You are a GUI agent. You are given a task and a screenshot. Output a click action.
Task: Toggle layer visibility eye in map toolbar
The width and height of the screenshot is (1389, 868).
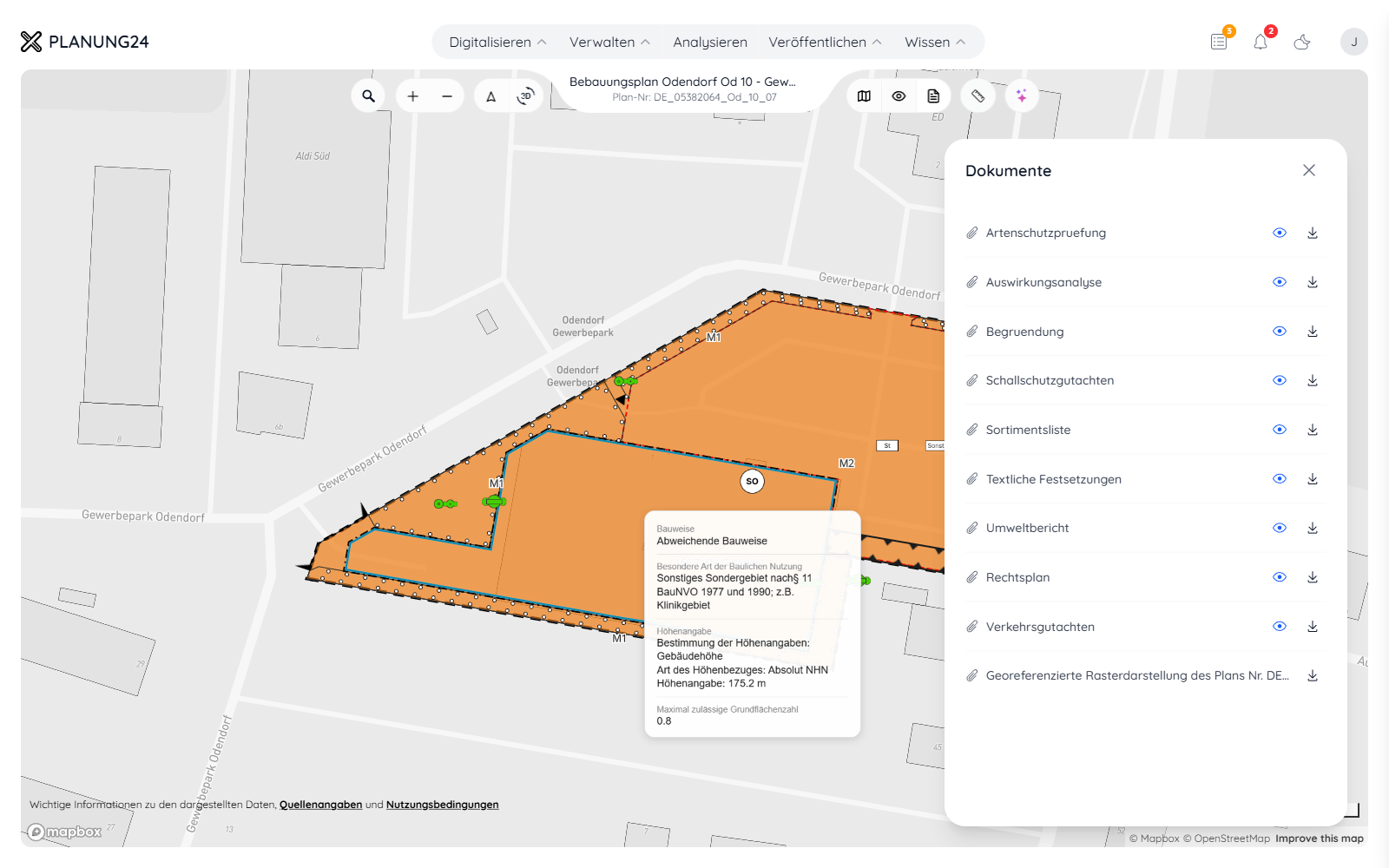coord(899,96)
